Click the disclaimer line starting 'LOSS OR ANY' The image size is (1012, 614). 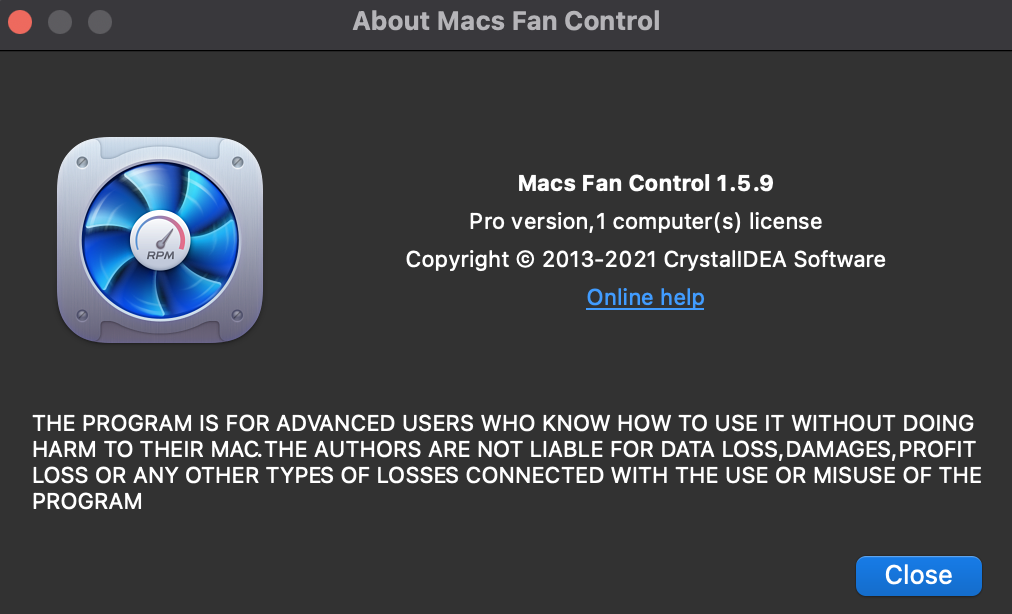(507, 475)
